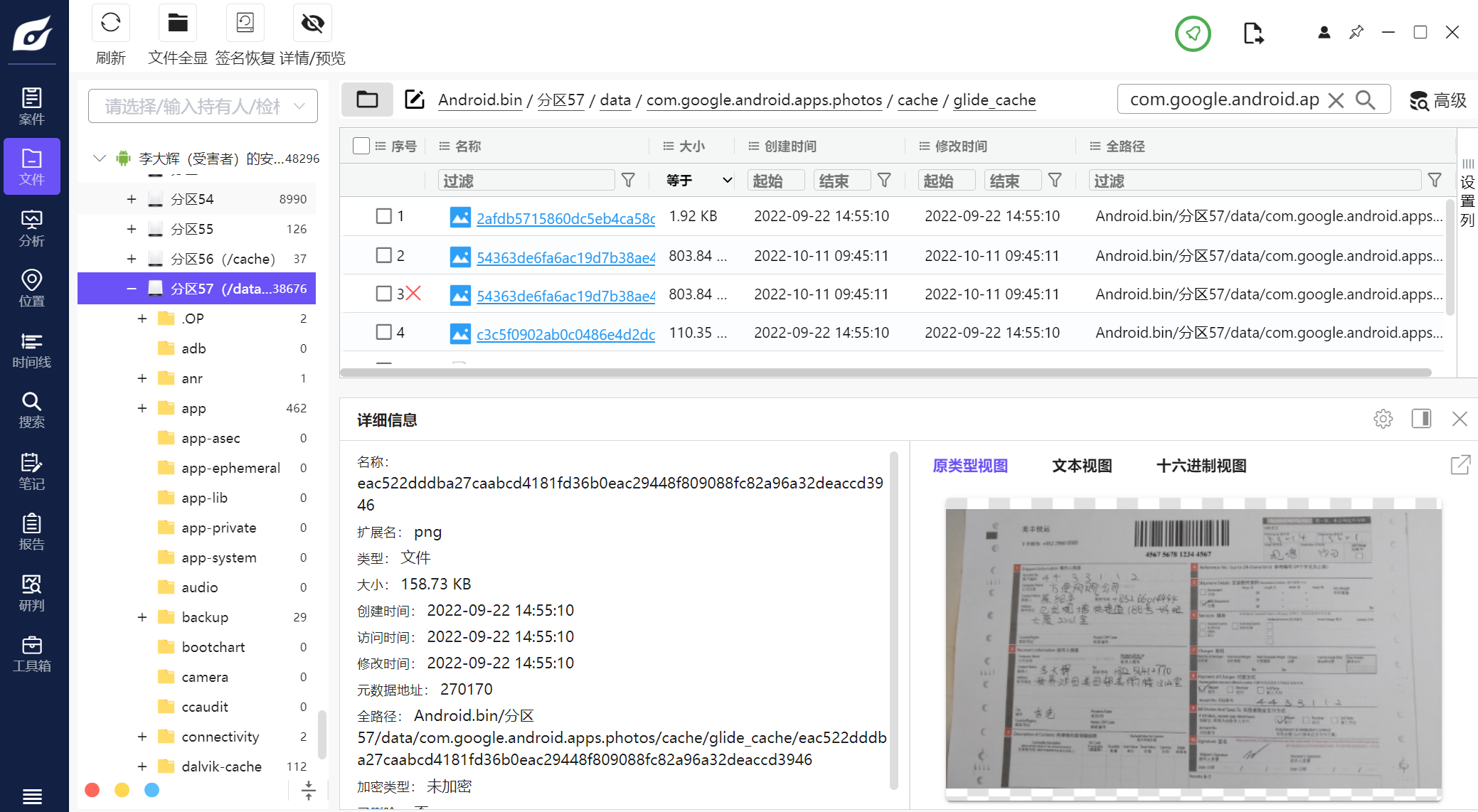Toggle the select-all checkbox in table header
Screen dimensions: 1478x812
click(x=361, y=146)
